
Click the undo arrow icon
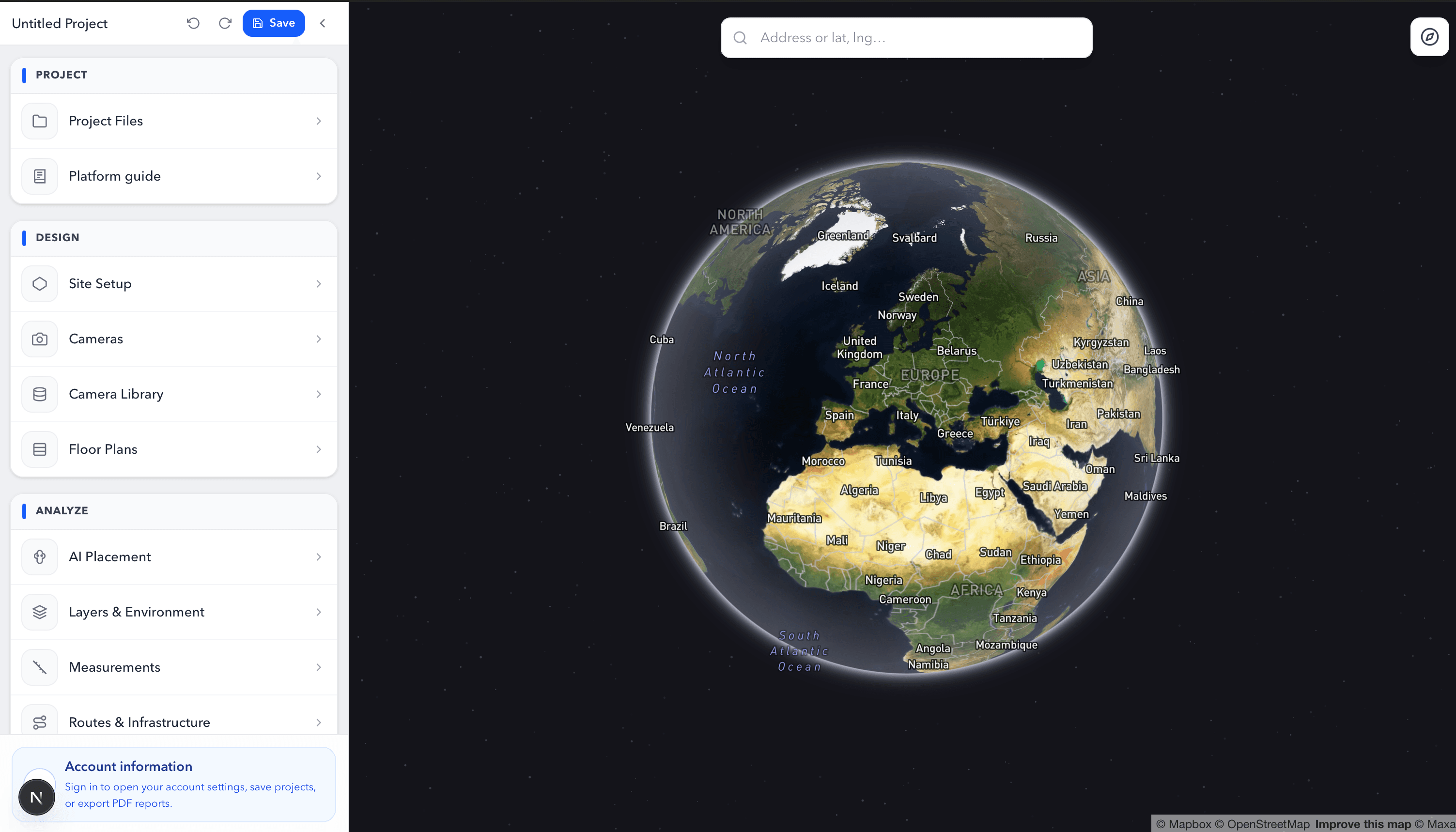193,23
